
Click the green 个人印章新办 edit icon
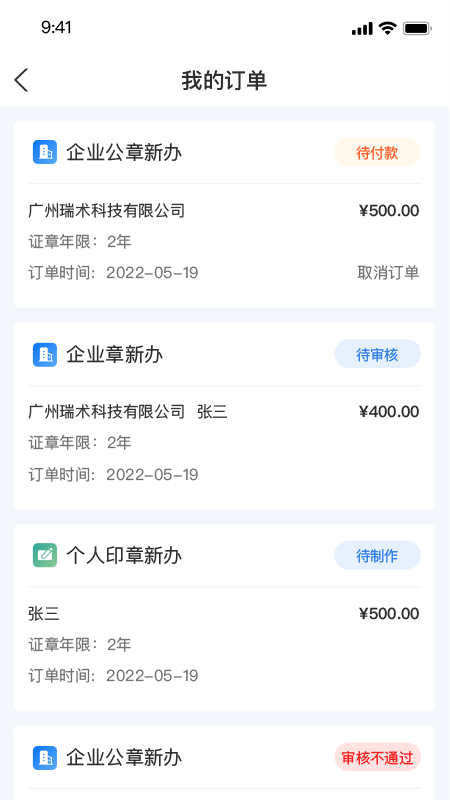click(45, 555)
